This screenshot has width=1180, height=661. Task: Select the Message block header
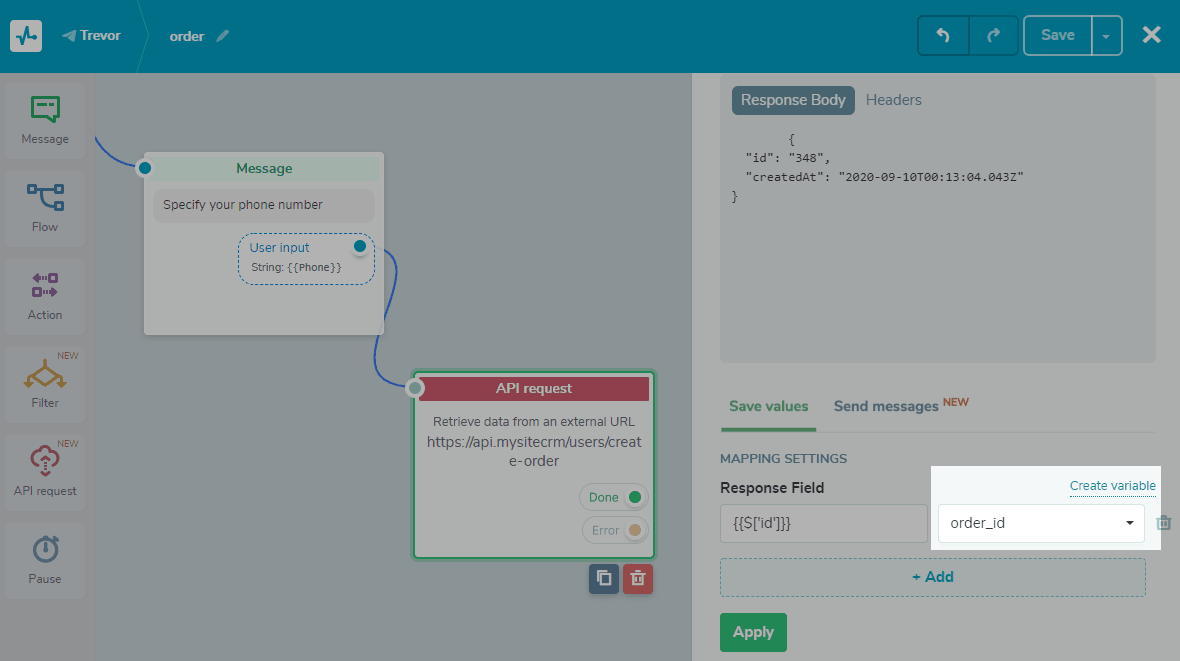[264, 168]
